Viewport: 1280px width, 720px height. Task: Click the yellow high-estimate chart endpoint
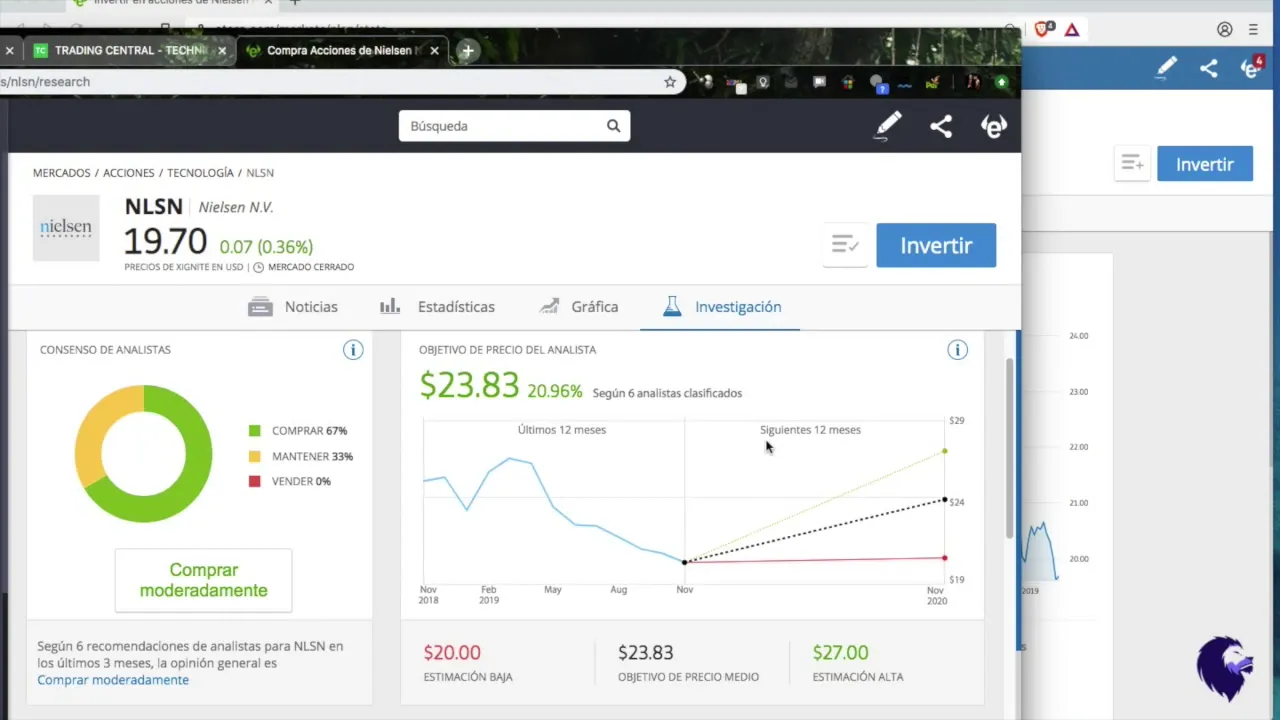tap(945, 451)
